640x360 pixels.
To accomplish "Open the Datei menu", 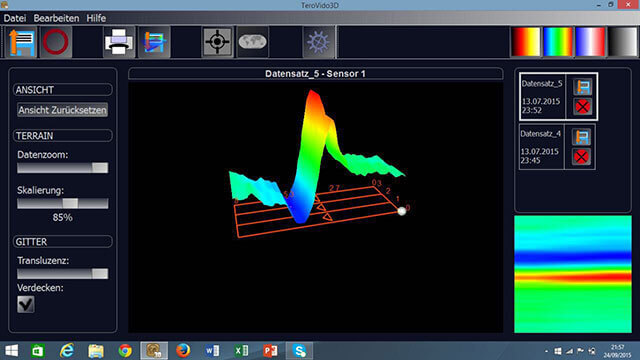I will click(x=15, y=18).
